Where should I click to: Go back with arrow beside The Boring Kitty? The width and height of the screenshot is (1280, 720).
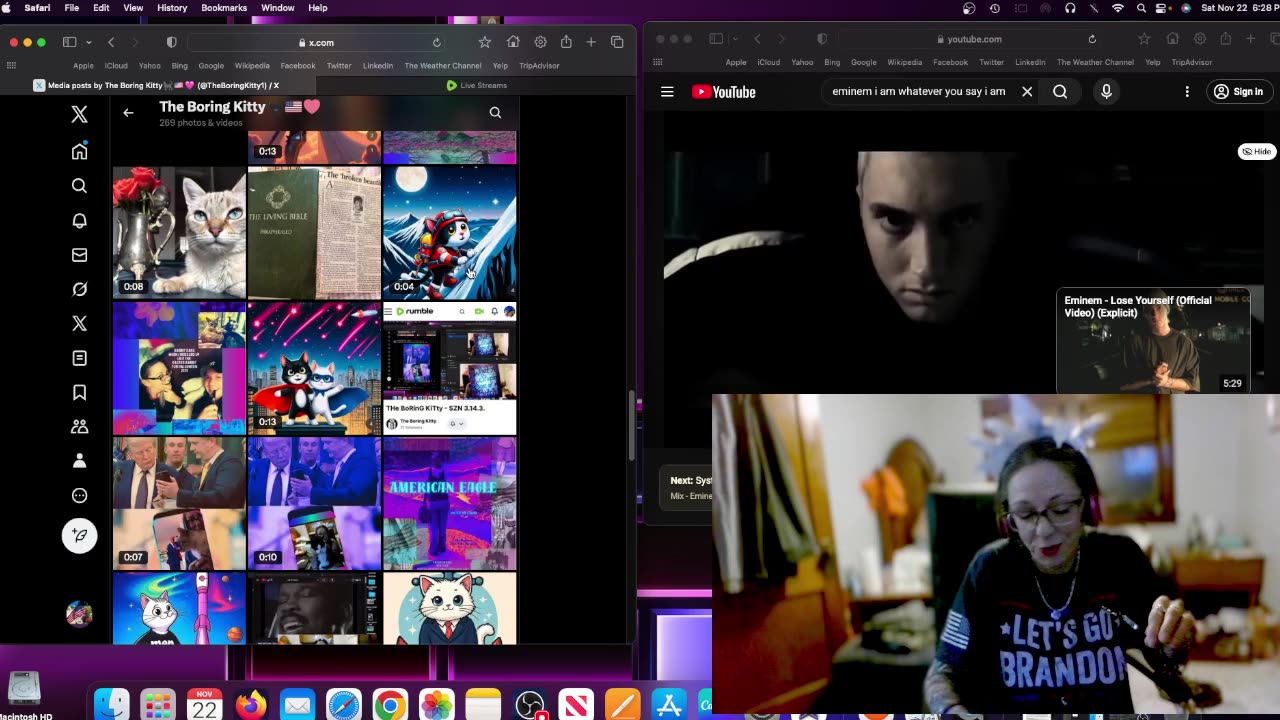pos(128,112)
